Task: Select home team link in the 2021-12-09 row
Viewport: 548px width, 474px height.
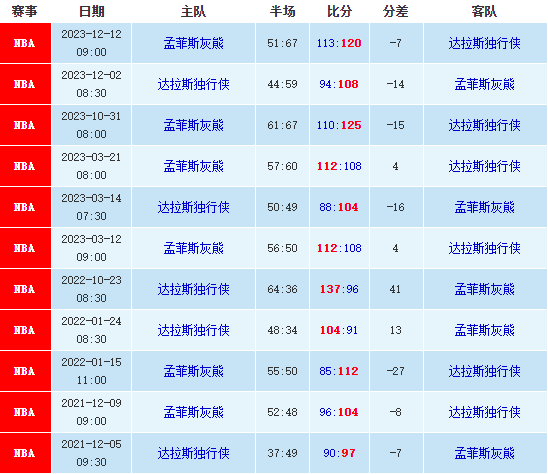Action: pos(194,412)
